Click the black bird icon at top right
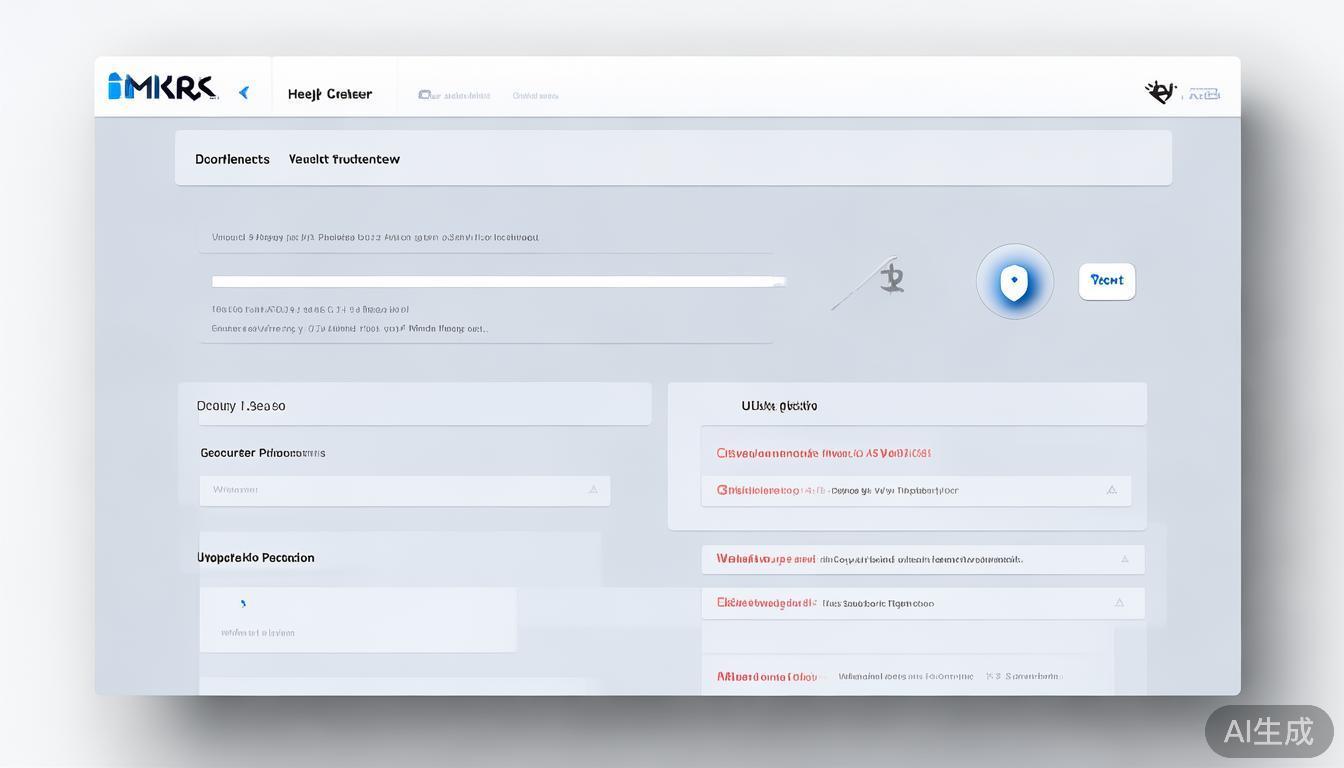 [1160, 92]
